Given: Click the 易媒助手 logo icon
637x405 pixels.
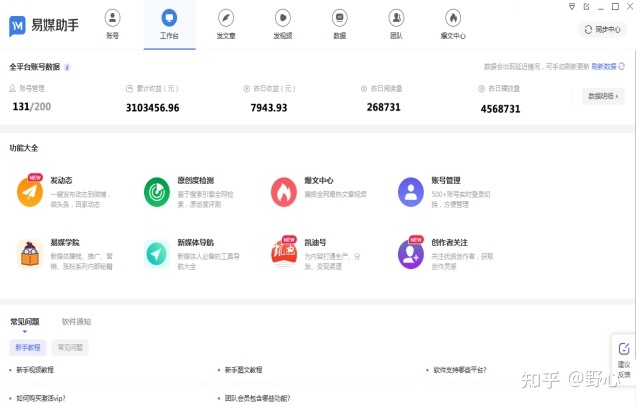Looking at the screenshot, I should 17,26.
